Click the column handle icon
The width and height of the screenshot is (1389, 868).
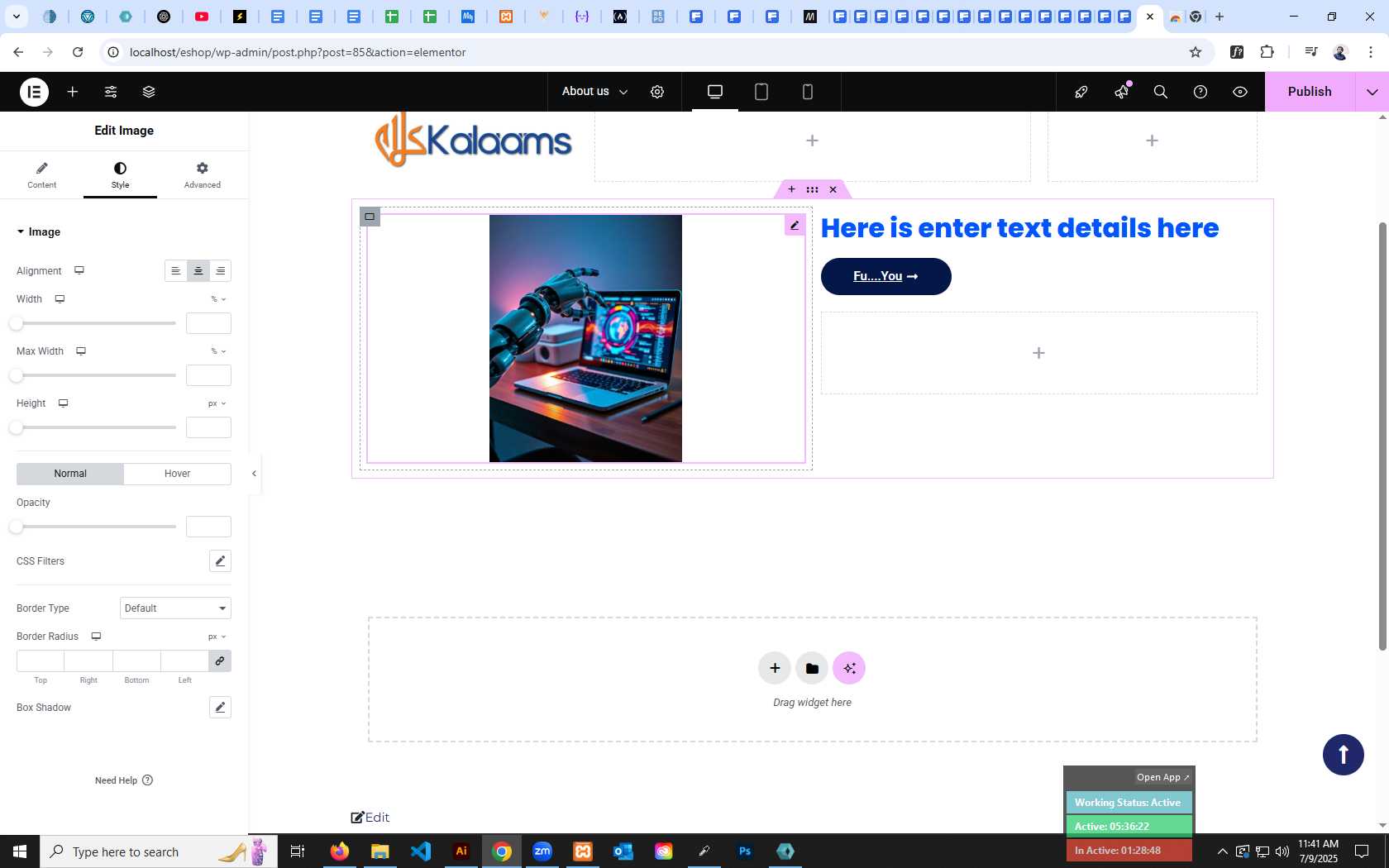tap(370, 217)
